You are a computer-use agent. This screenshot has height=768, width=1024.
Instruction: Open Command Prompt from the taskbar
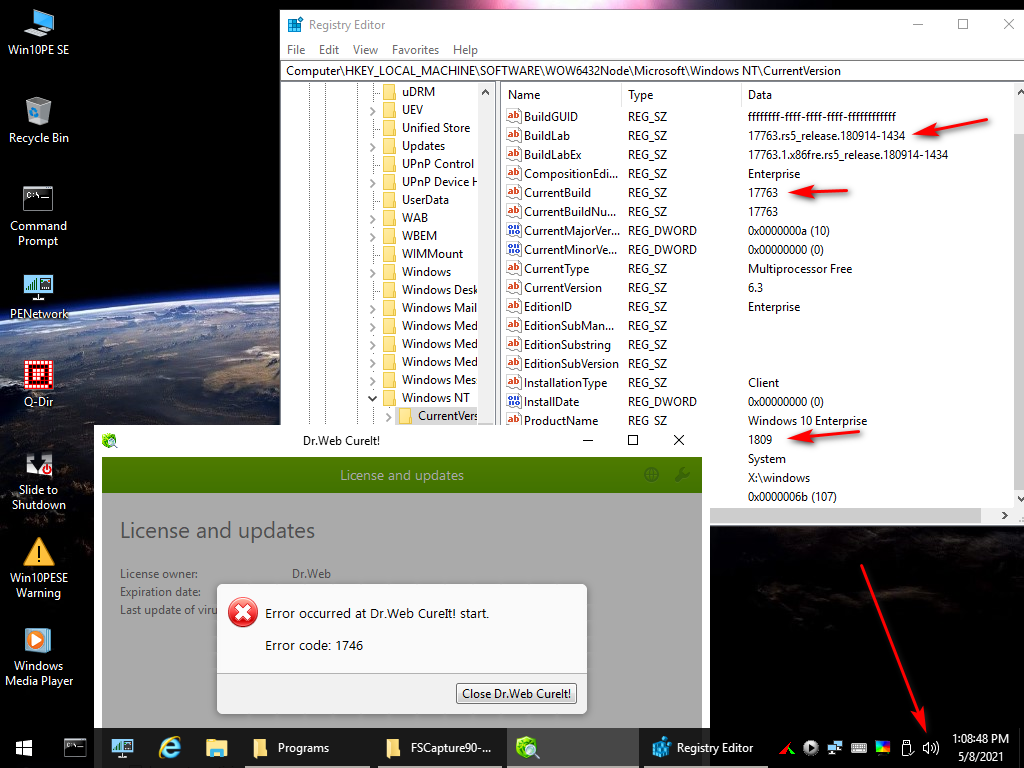point(74,748)
